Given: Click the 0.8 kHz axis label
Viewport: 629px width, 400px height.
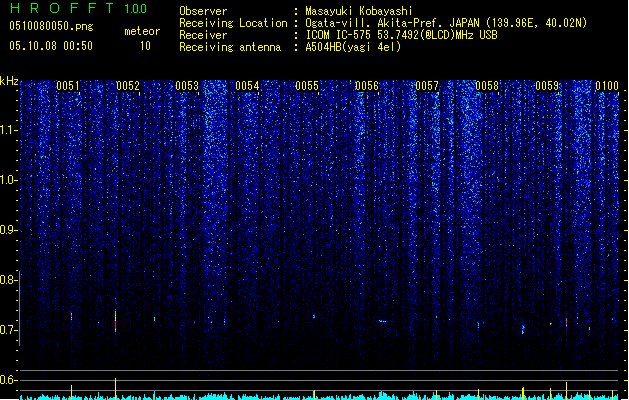Looking at the screenshot, I should tap(9, 280).
